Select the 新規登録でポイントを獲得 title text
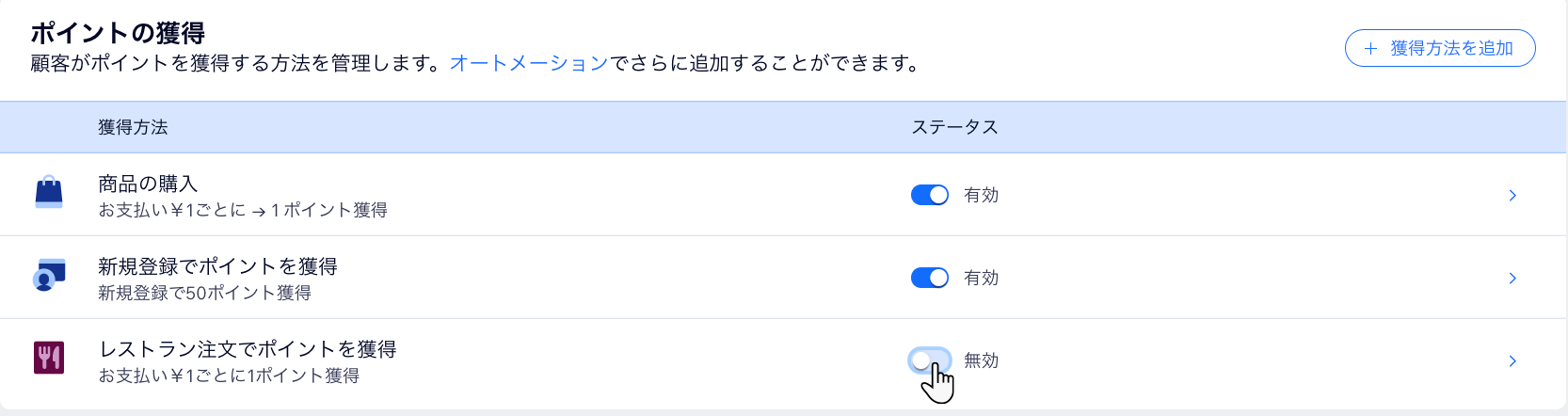 pyautogui.click(x=217, y=266)
